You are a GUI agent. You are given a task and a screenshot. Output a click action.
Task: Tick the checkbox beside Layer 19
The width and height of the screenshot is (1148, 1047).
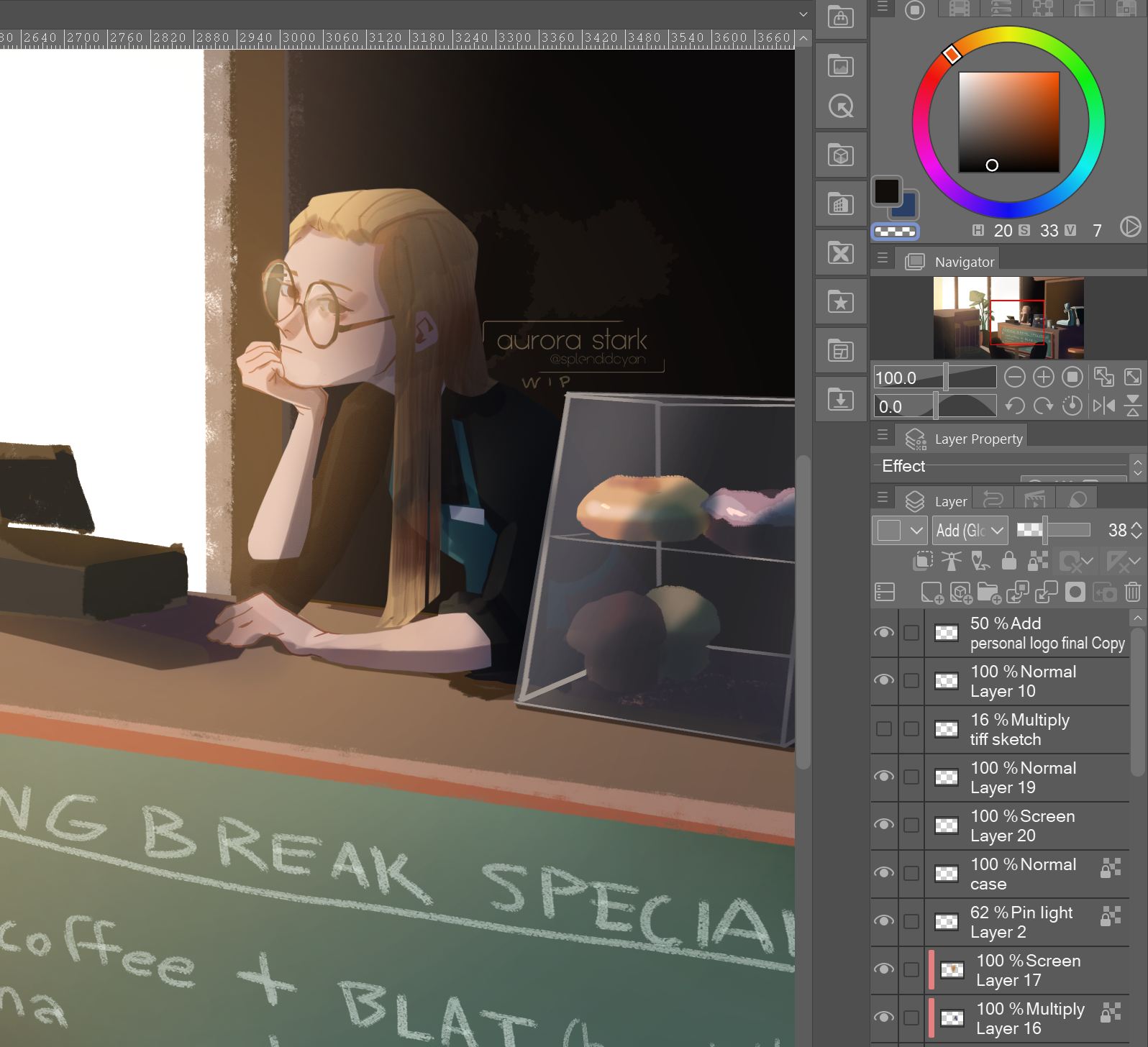pos(911,777)
